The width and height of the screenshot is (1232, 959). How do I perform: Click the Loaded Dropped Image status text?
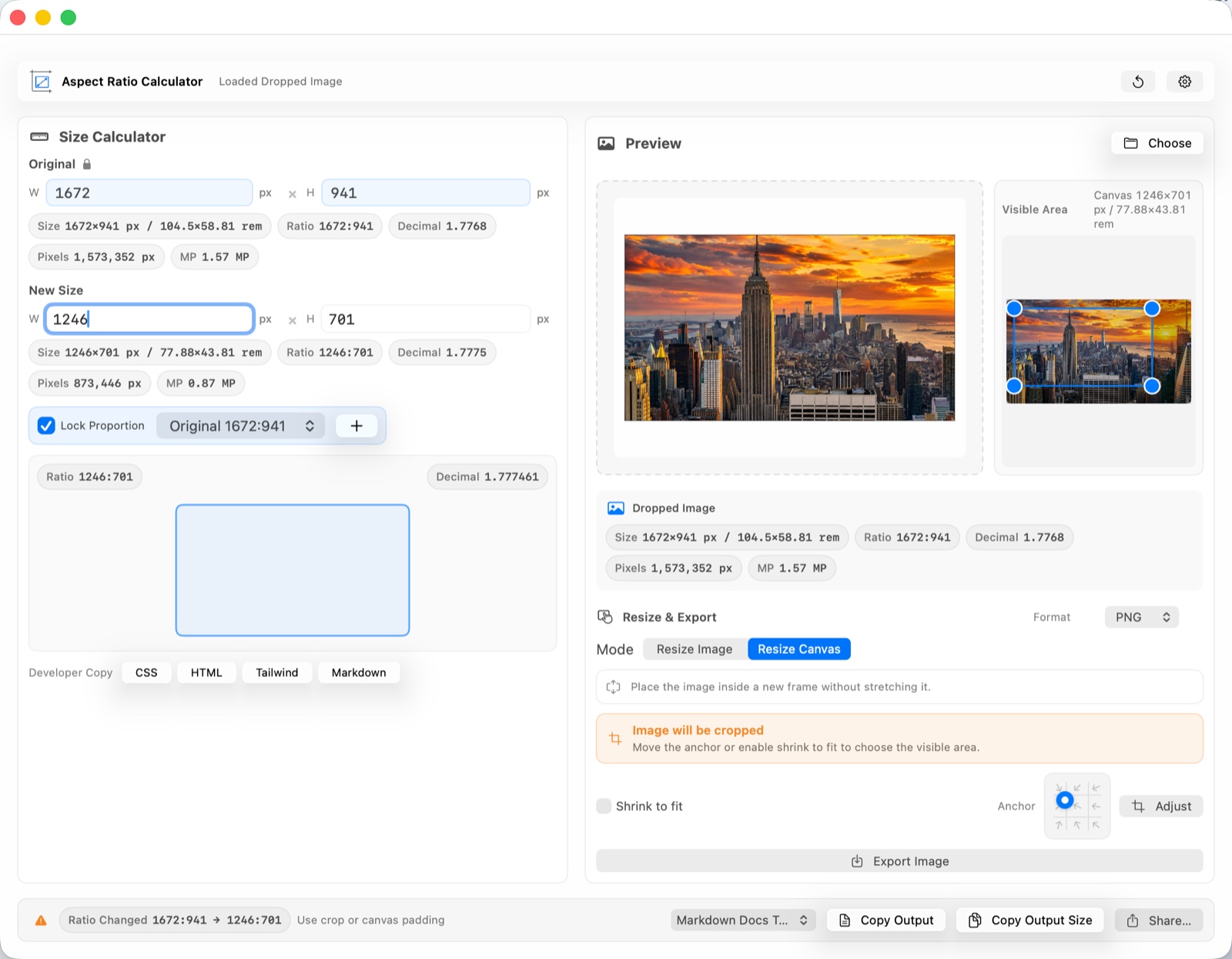tap(280, 82)
